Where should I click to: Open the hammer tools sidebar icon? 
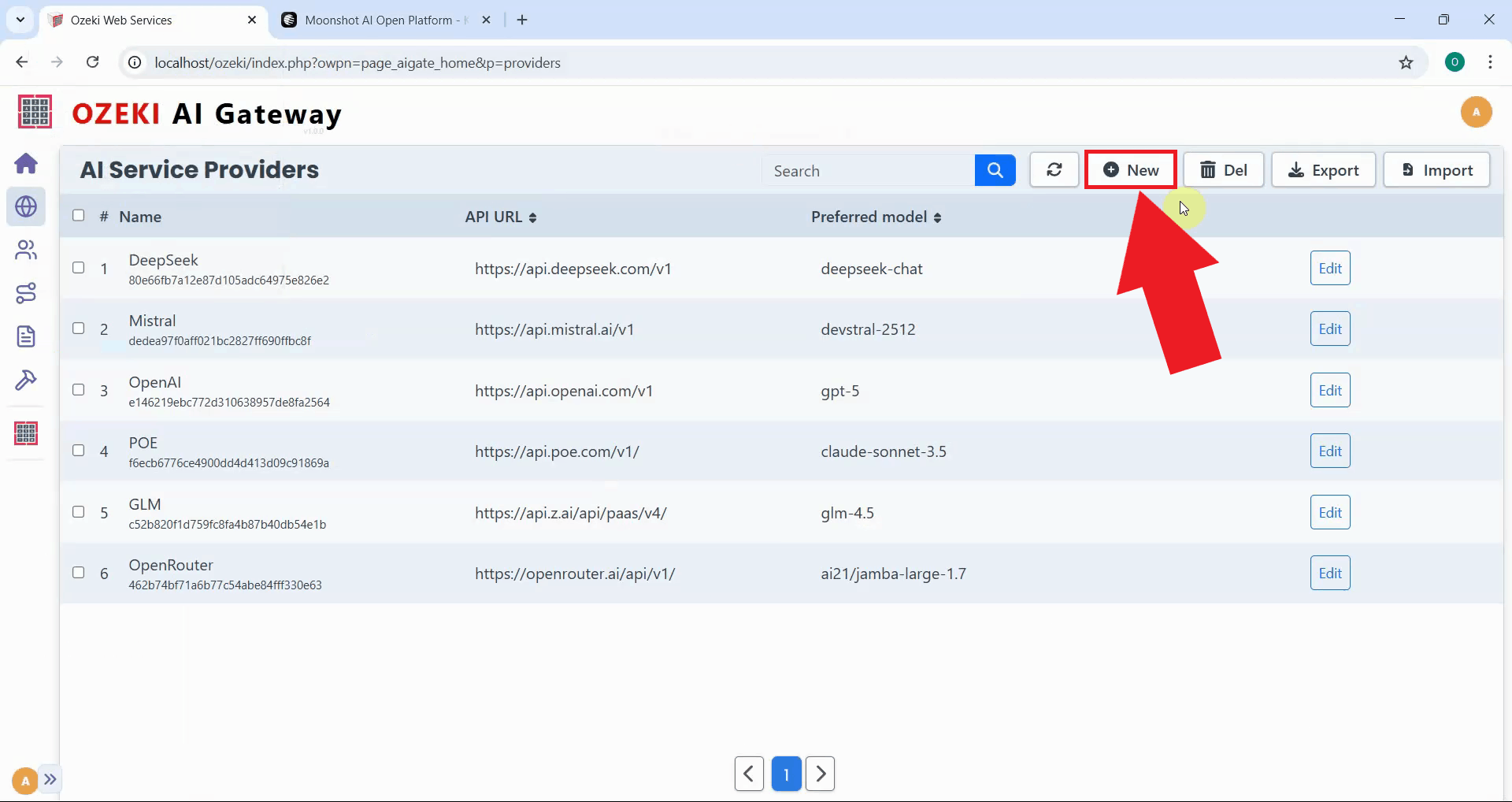[26, 380]
